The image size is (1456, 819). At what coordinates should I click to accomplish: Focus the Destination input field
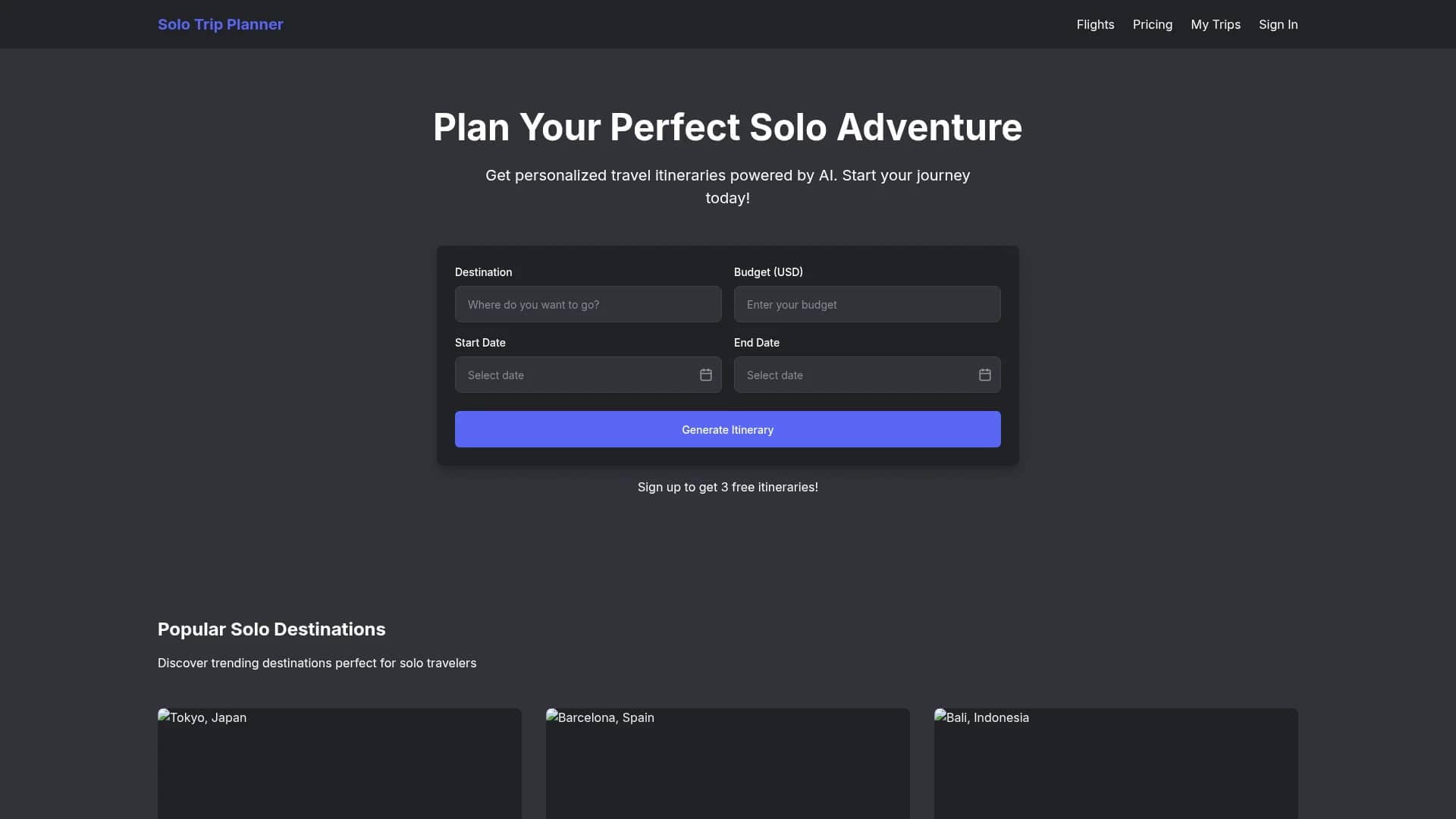(588, 304)
